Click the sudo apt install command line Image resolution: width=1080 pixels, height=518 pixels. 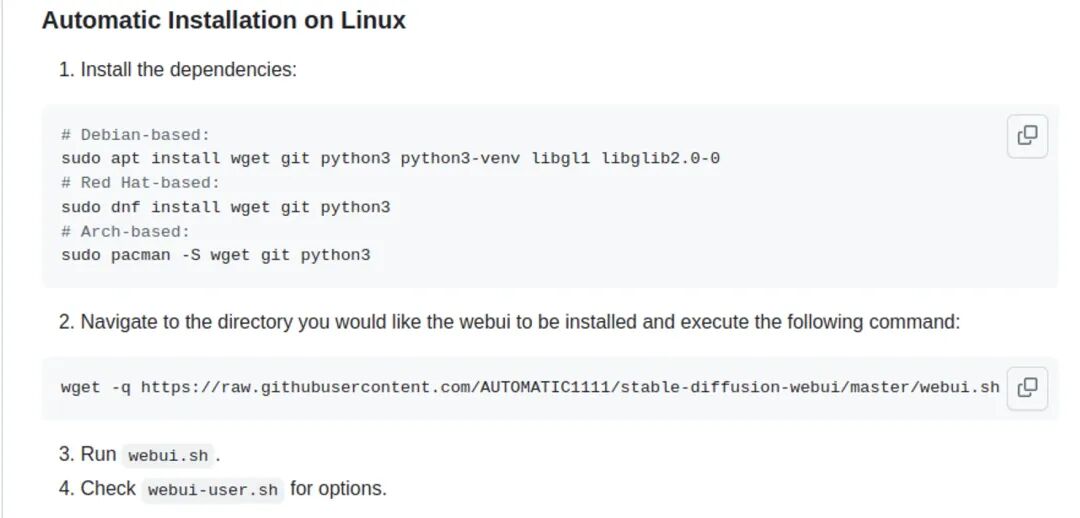point(390,159)
